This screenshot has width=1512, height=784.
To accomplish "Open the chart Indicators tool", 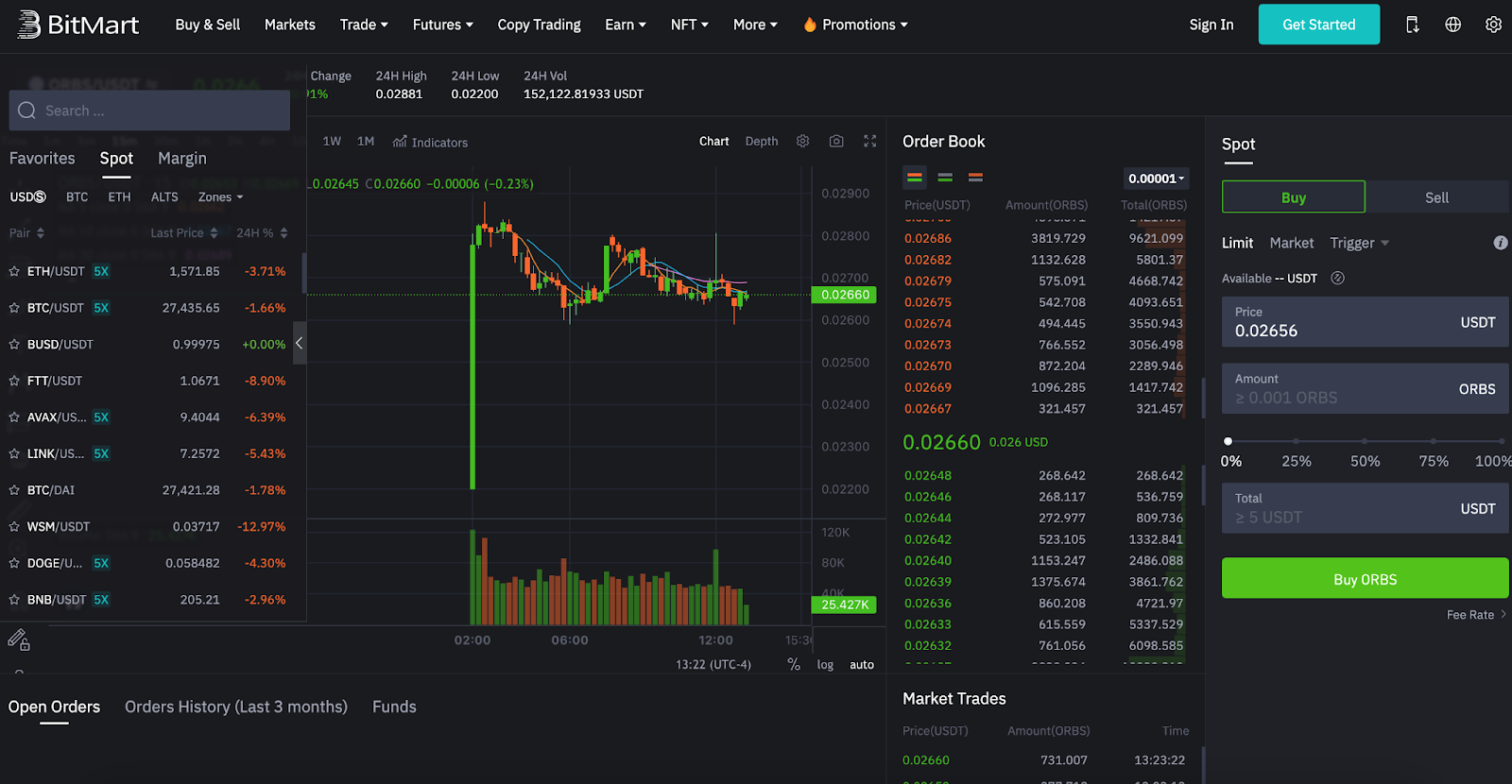I will (x=430, y=142).
